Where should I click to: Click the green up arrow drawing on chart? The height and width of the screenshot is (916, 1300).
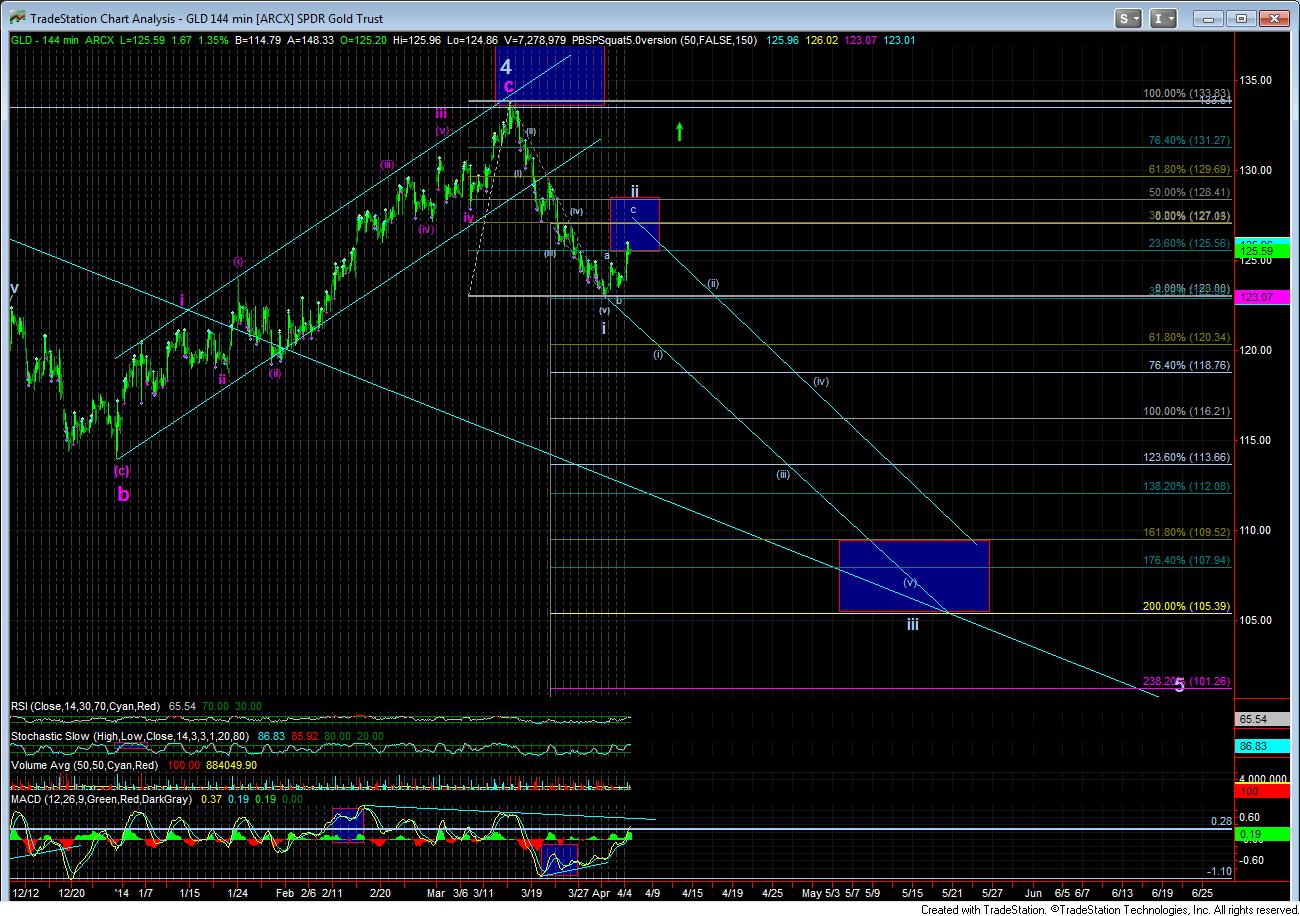pos(679,131)
